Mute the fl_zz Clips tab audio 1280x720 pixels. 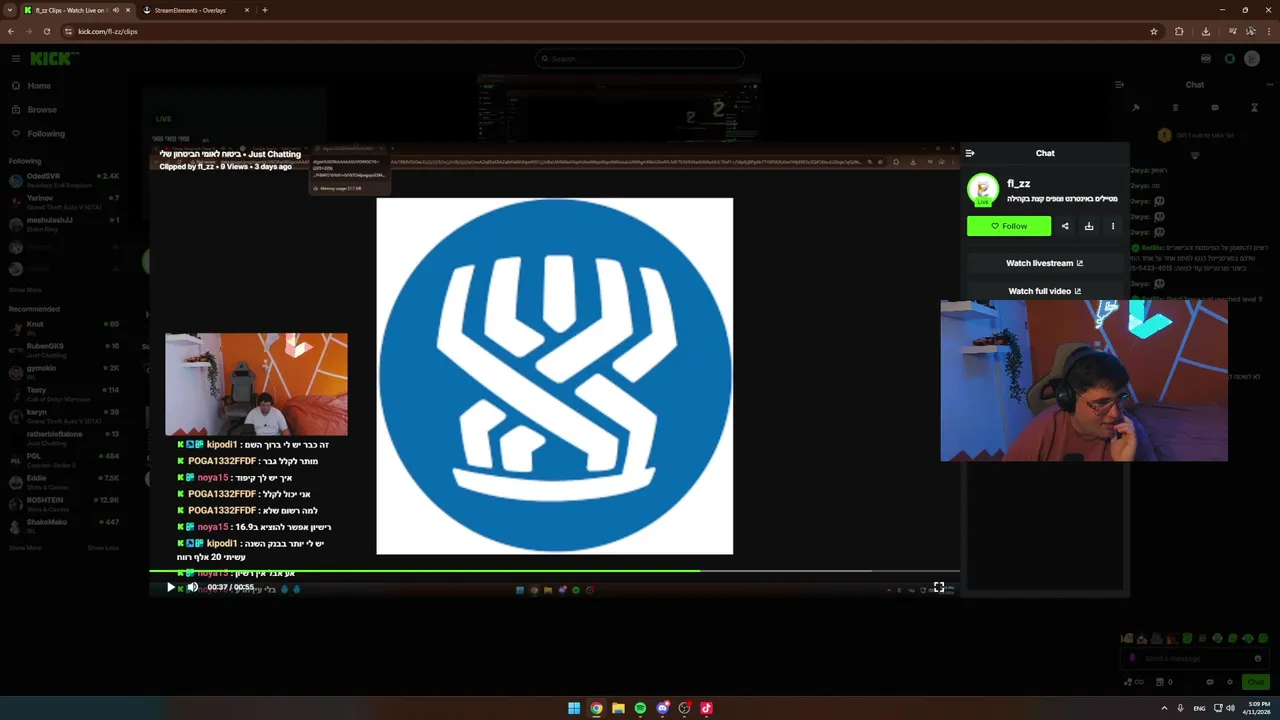(116, 10)
